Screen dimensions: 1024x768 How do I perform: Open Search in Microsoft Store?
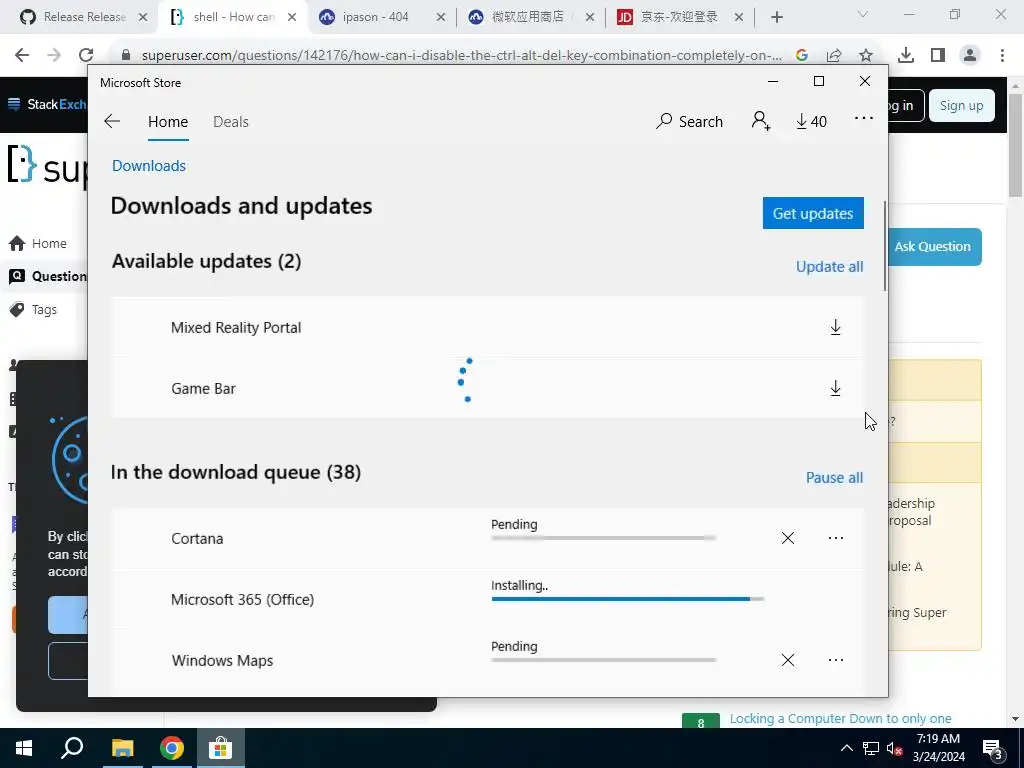[690, 121]
